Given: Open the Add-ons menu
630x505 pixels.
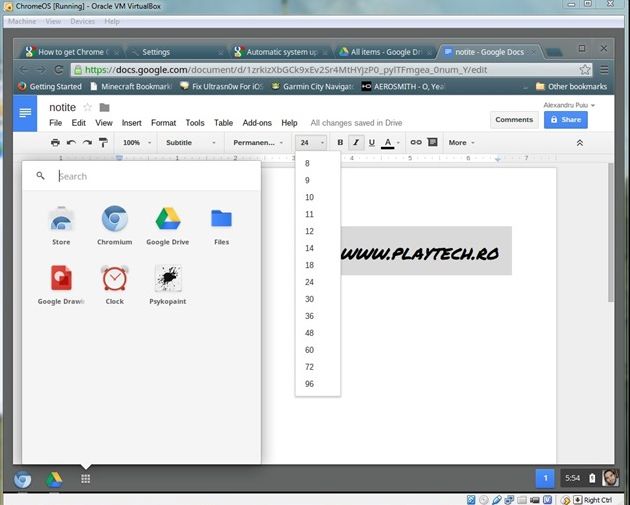Looking at the screenshot, I should click(257, 123).
